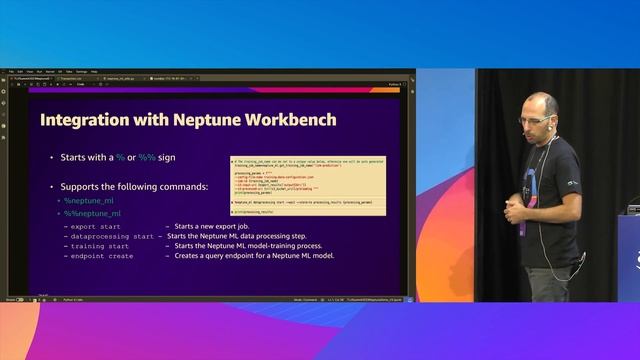Click the training start command text
The image size is (640, 360).
coord(100,246)
